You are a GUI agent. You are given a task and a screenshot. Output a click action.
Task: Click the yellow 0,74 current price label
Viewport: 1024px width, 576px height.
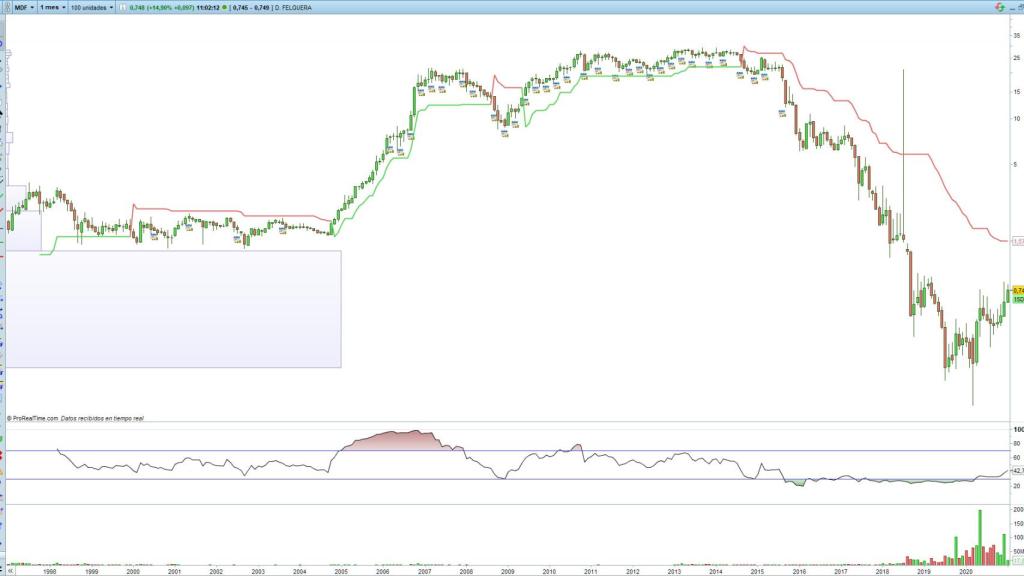click(x=1017, y=290)
